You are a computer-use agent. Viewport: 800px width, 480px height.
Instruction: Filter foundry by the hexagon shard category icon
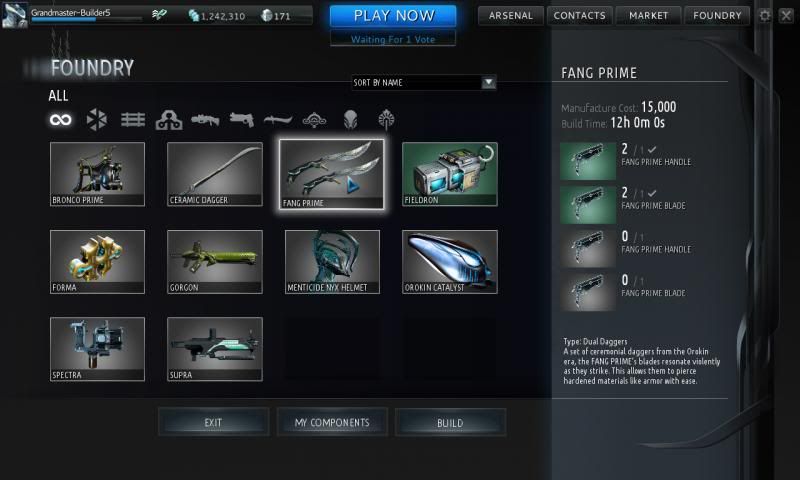tap(96, 120)
